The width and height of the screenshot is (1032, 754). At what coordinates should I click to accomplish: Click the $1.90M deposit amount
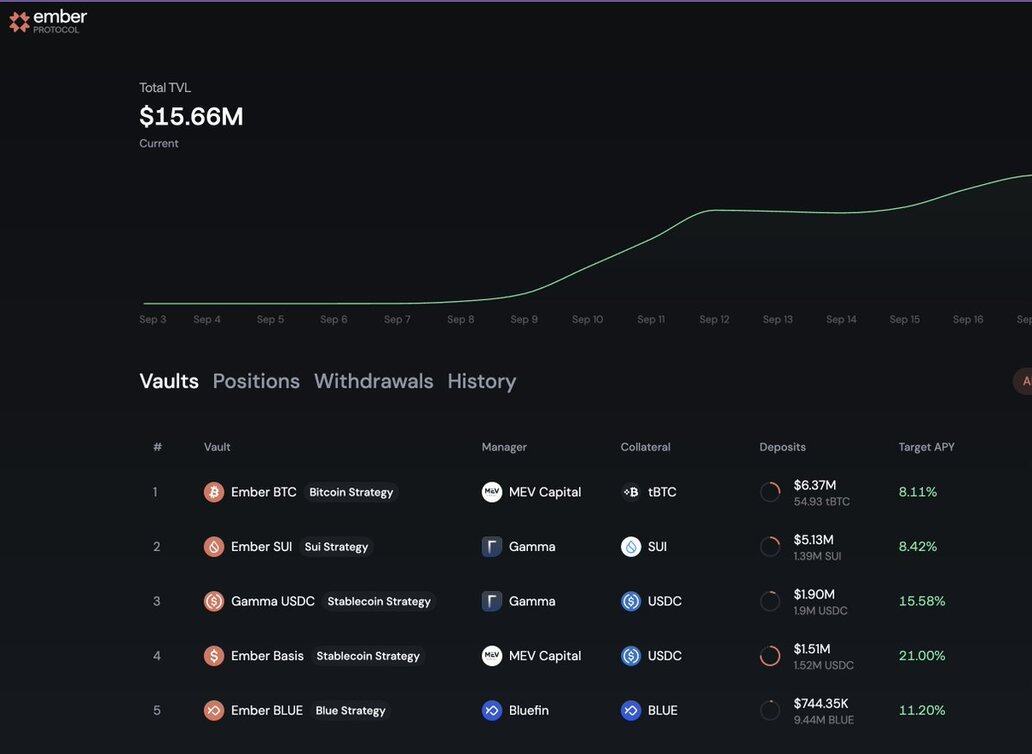[x=814, y=595]
